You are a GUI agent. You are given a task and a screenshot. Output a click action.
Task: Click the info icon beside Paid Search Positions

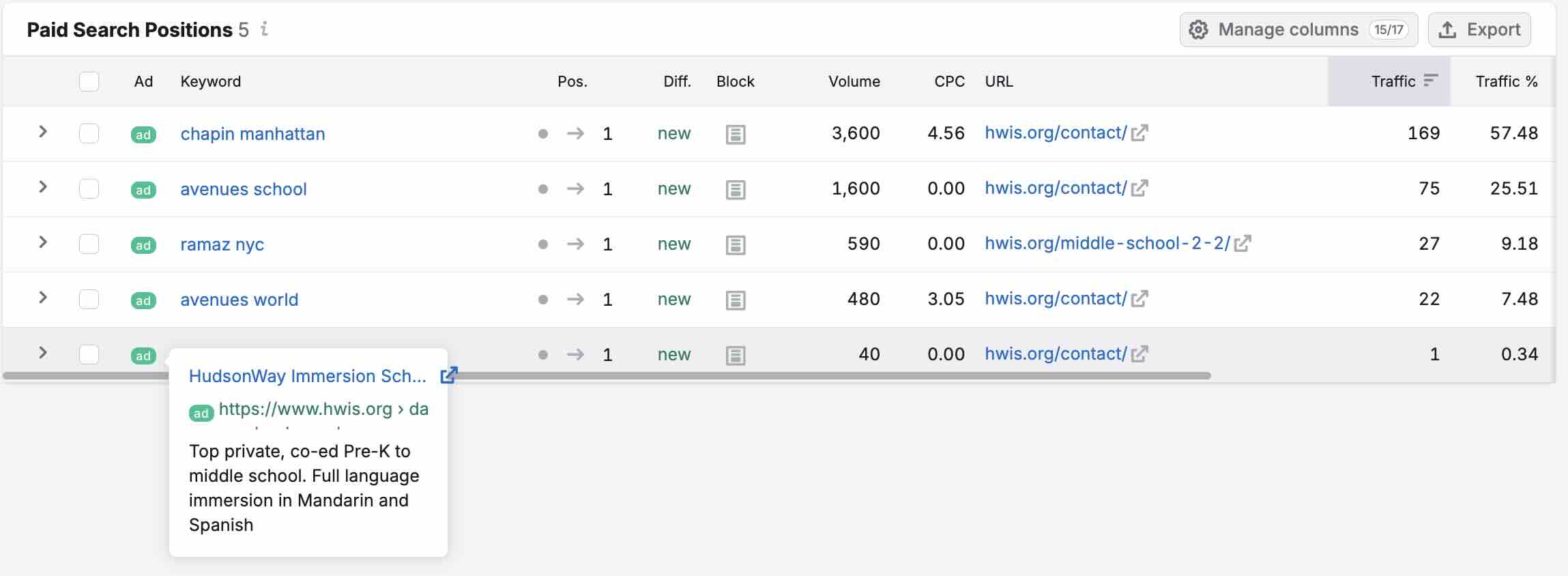(x=264, y=29)
